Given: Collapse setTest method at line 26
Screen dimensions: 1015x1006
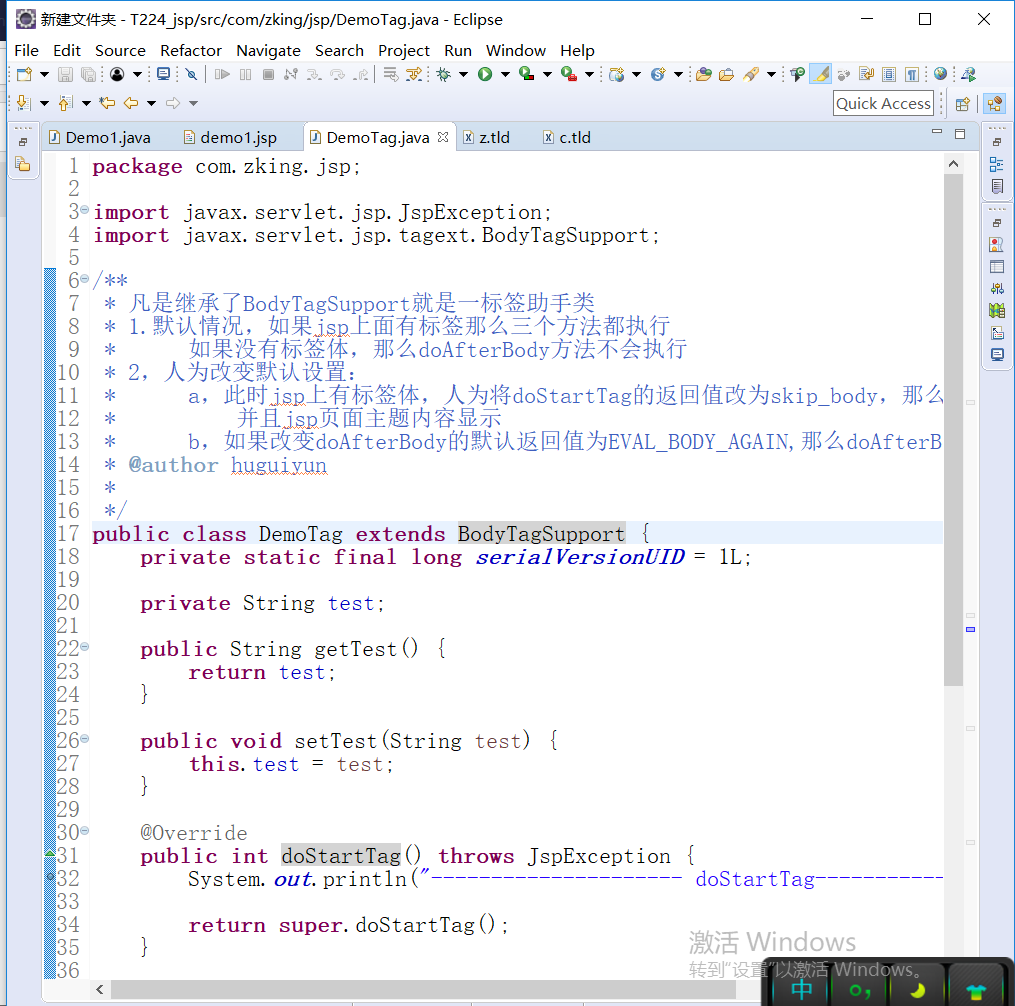Looking at the screenshot, I should 84,738.
